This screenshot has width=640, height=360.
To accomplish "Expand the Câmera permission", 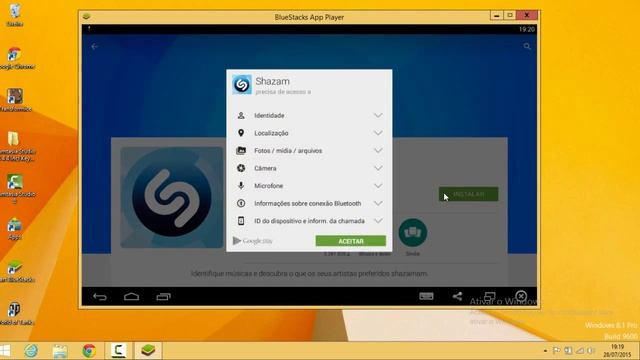I will click(x=378, y=168).
